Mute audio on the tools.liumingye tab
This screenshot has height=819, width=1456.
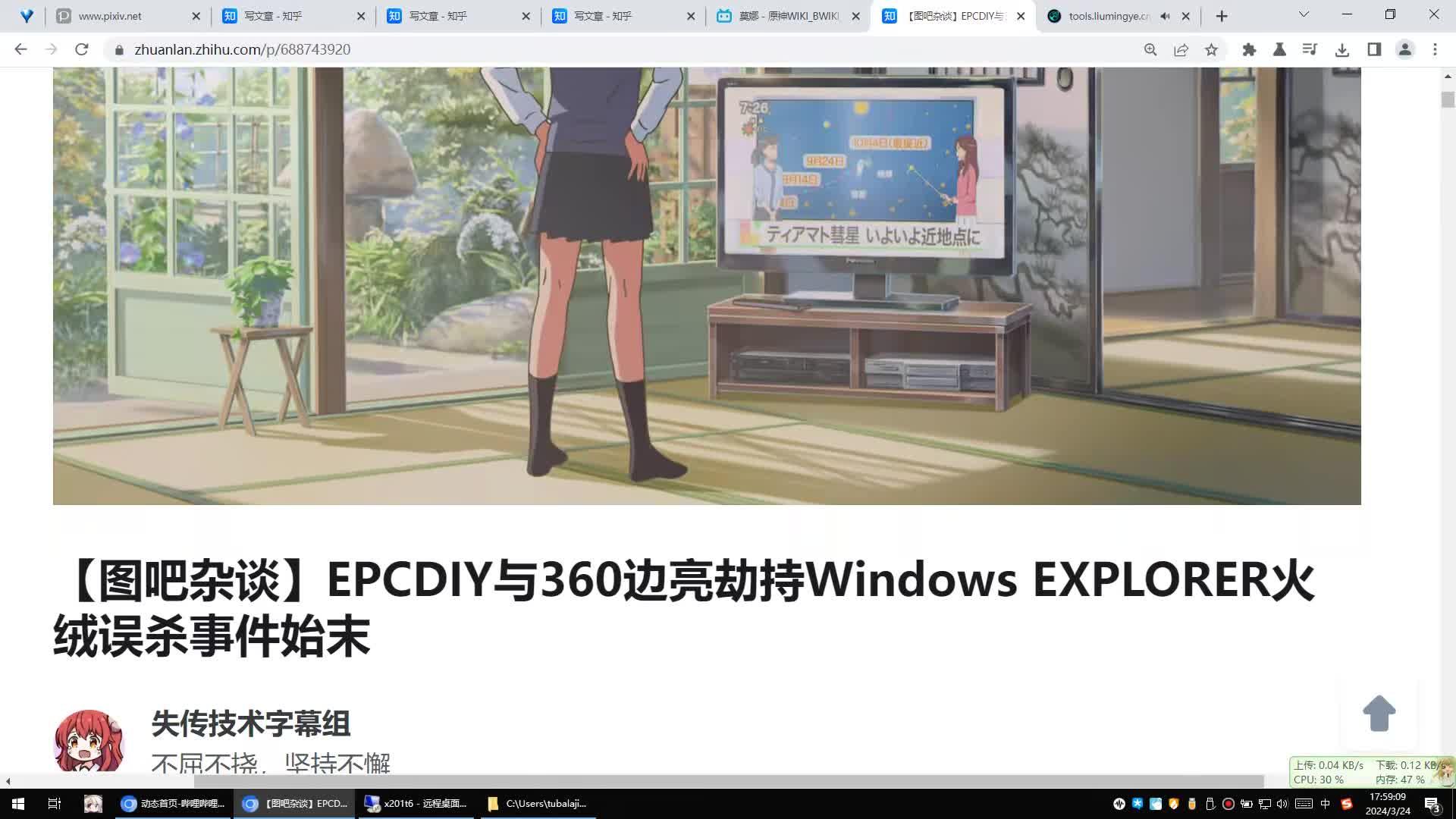1165,15
